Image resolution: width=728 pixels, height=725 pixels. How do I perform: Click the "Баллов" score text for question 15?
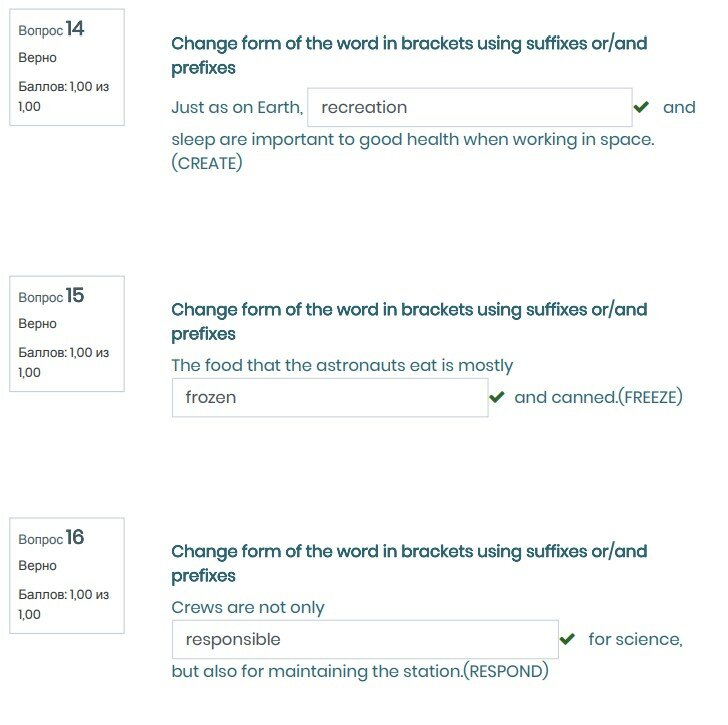(x=64, y=362)
